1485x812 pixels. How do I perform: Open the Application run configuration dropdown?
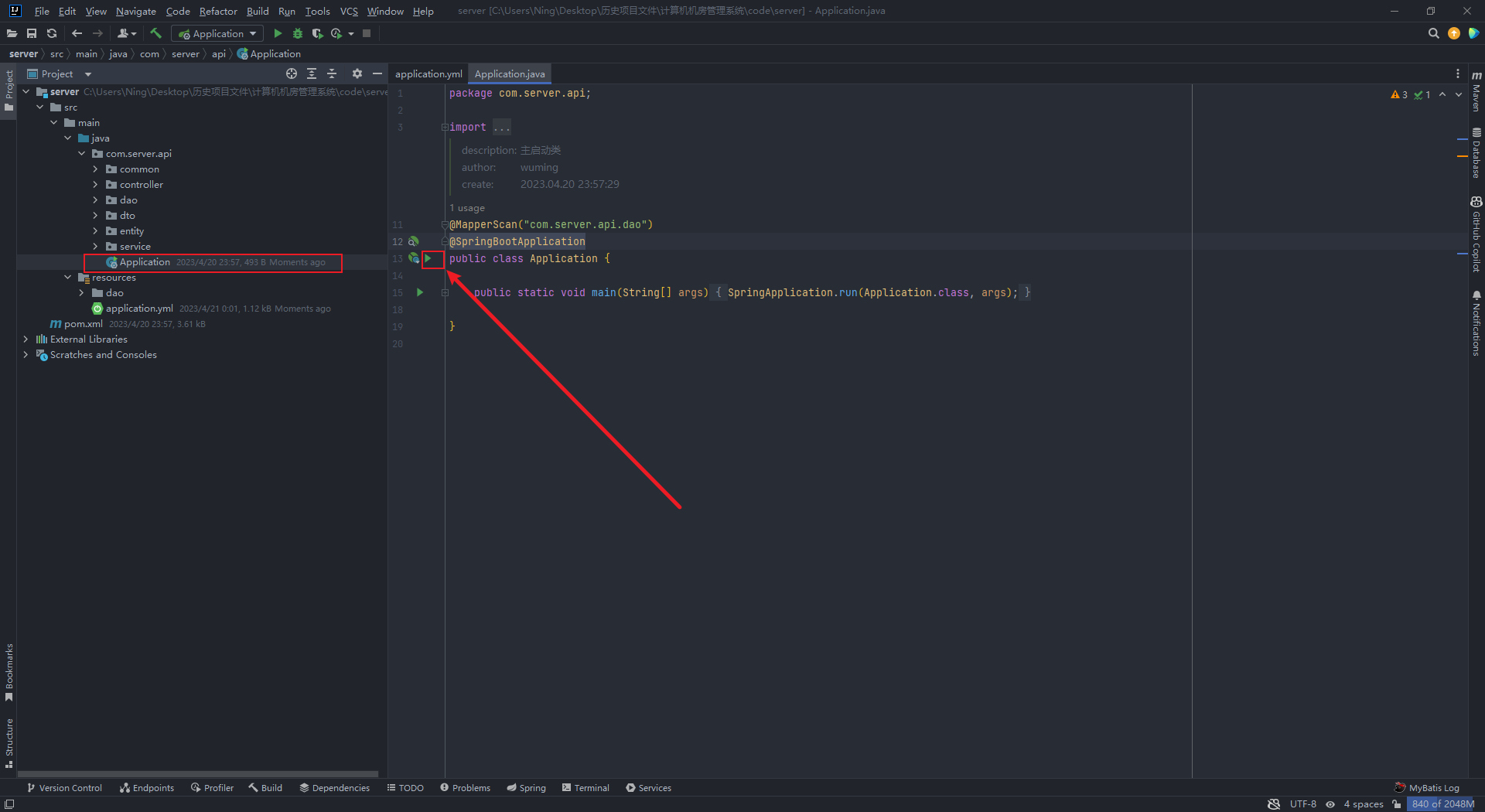point(217,33)
